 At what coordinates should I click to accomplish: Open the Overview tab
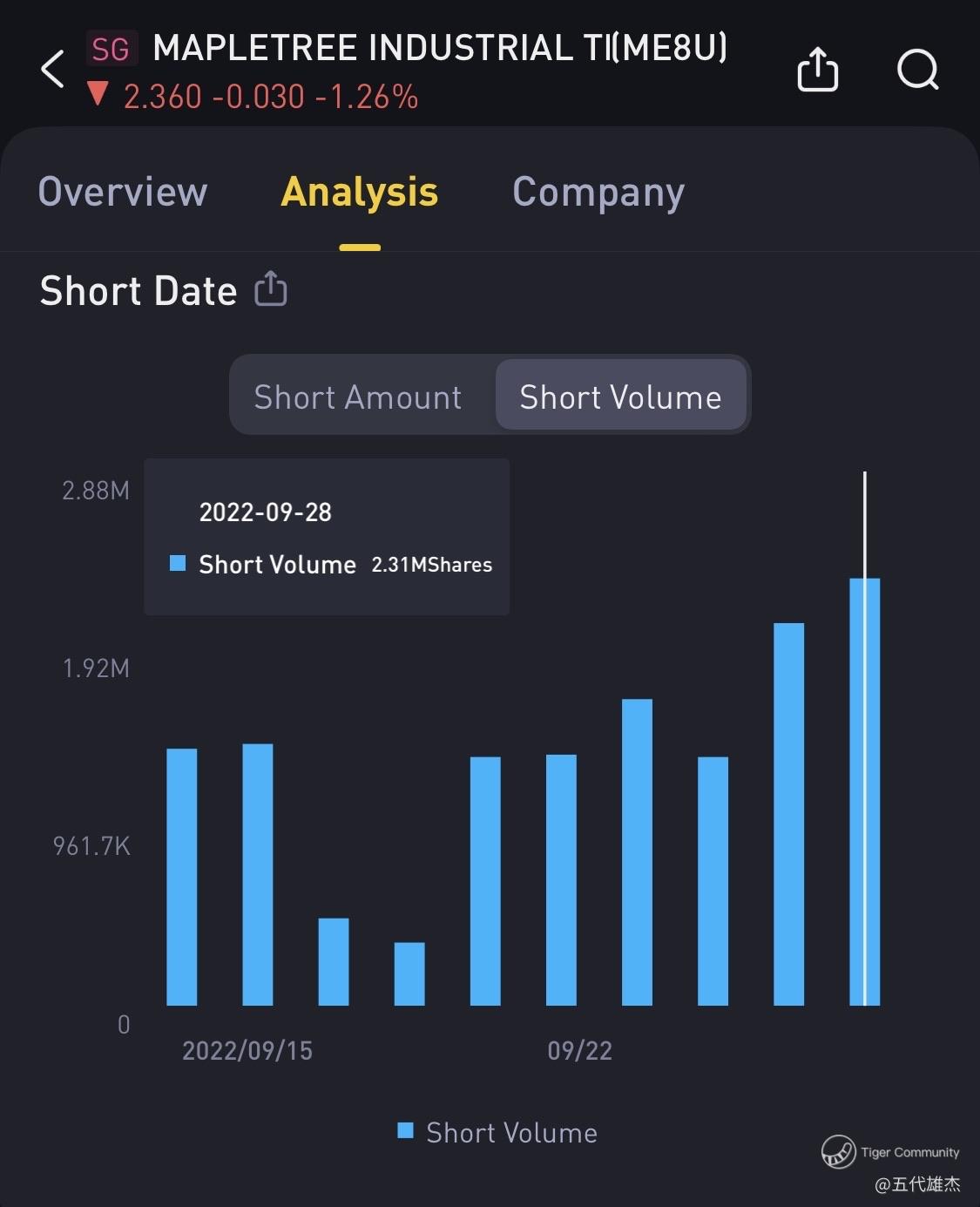pyautogui.click(x=123, y=192)
